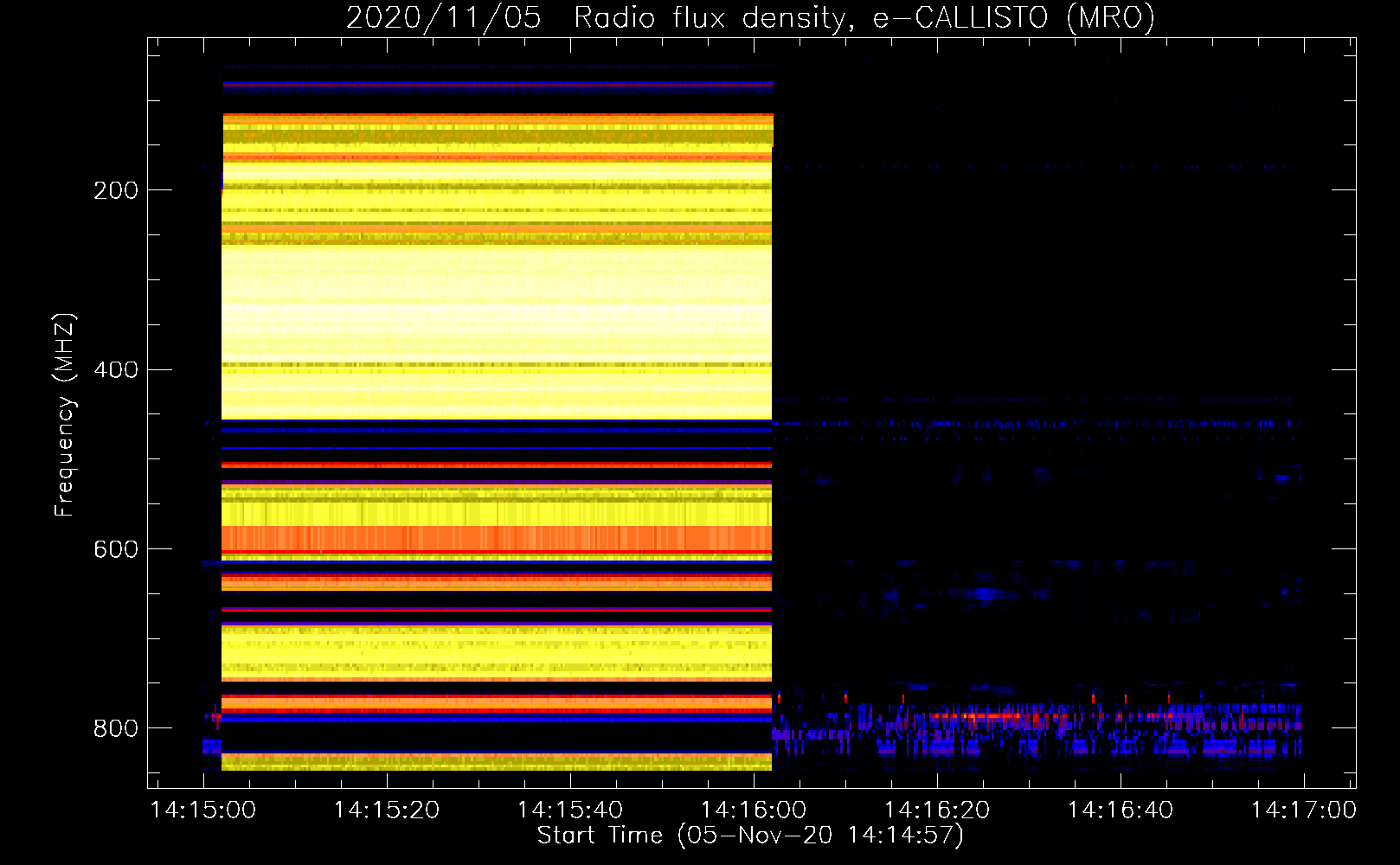Click the "Start Time (05-Nov-20 14:14:57)" axis label

click(750, 836)
